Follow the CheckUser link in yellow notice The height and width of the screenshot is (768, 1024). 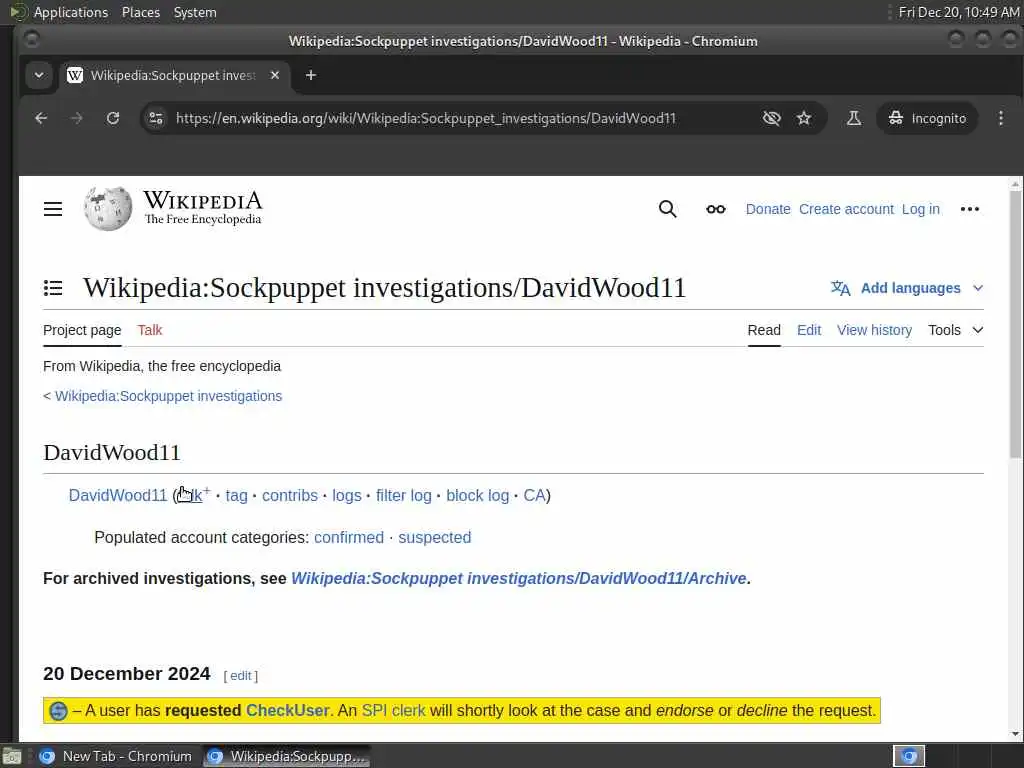287,711
